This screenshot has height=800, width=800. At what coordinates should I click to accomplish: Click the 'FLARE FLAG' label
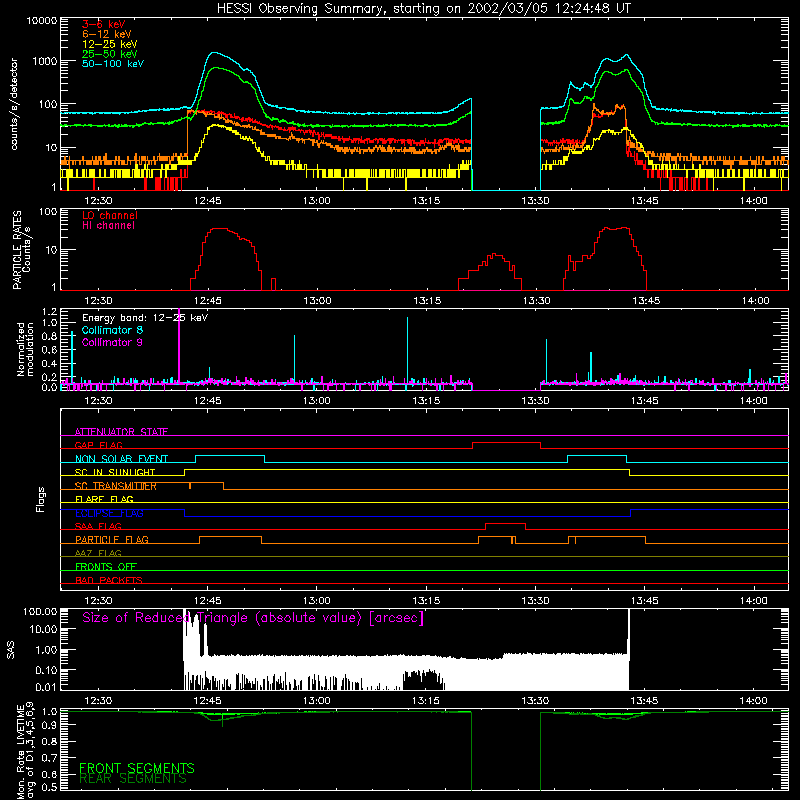click(x=104, y=499)
